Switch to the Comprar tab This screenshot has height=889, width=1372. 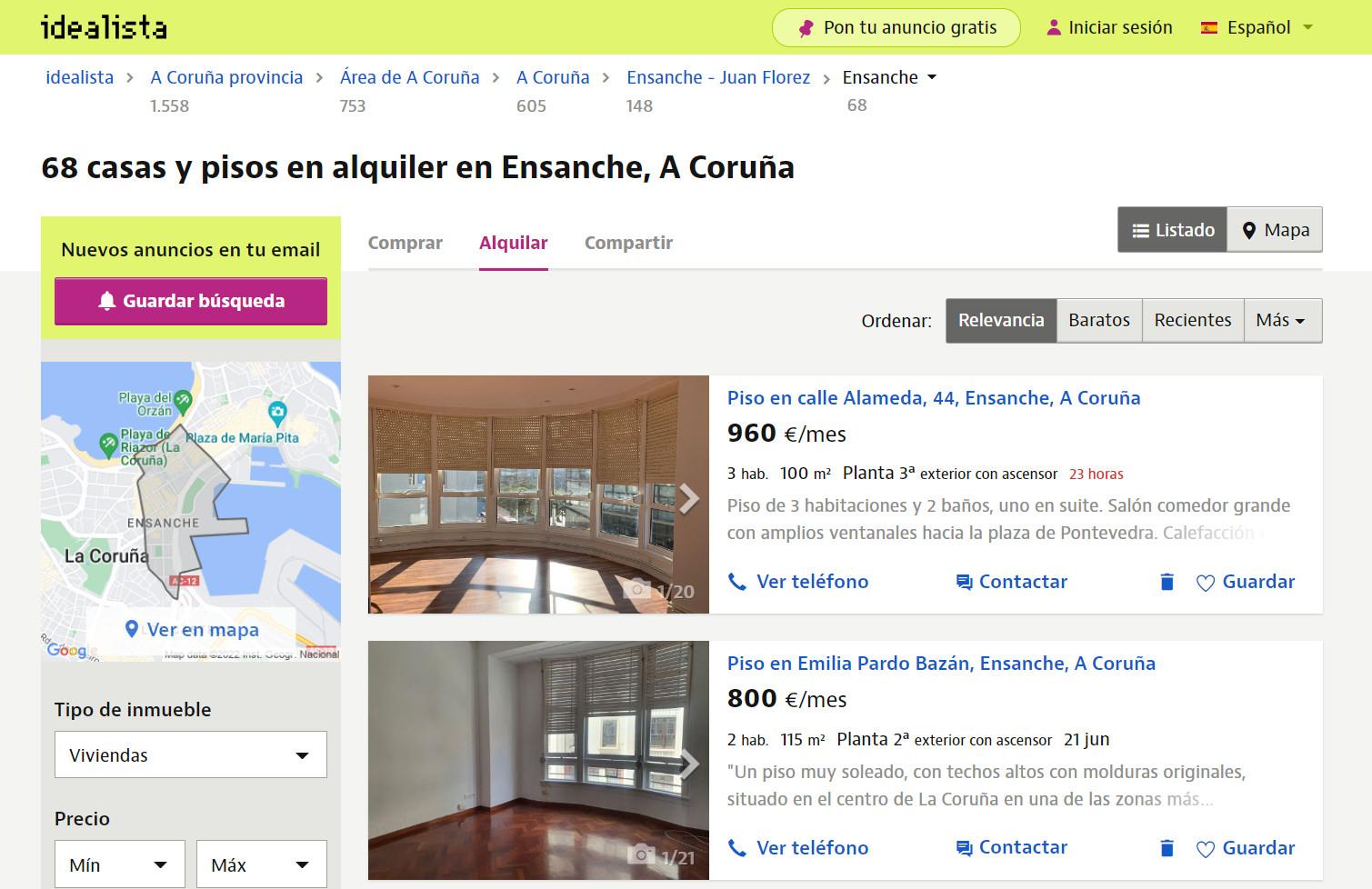405,243
